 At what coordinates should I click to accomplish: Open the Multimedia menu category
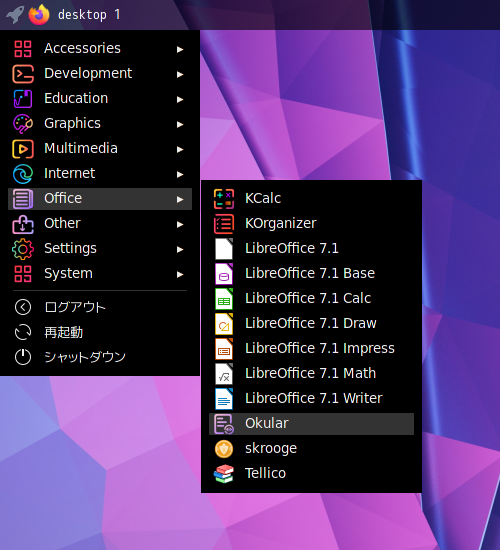tap(100, 149)
